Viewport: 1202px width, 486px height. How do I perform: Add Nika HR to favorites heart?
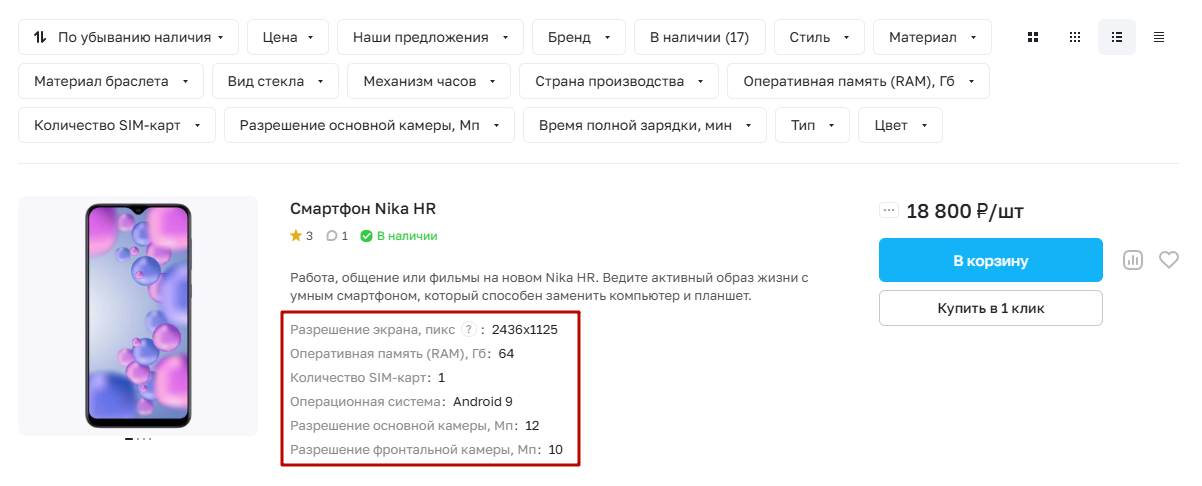coord(1169,260)
